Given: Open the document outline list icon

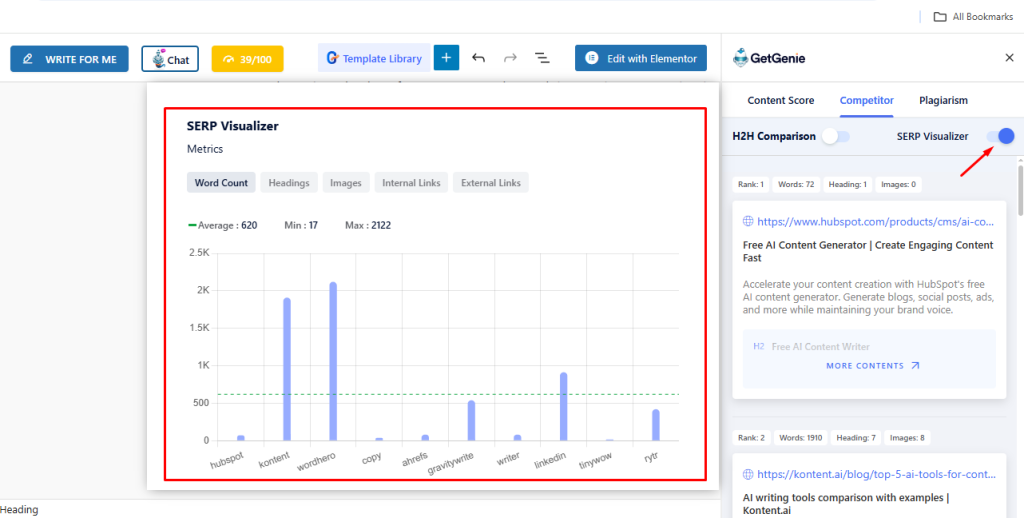Looking at the screenshot, I should pos(542,58).
